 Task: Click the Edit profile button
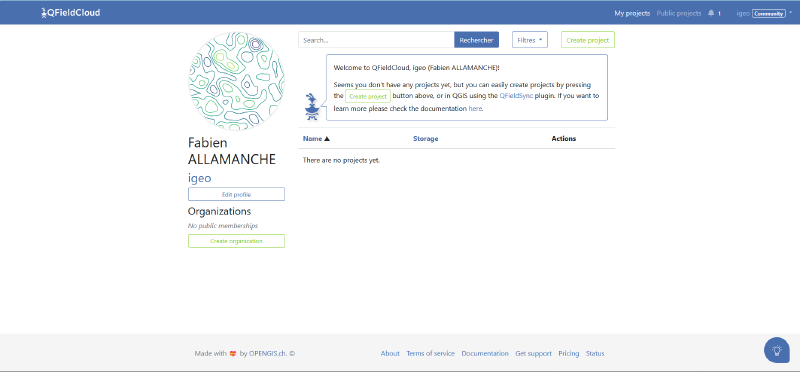coord(236,194)
